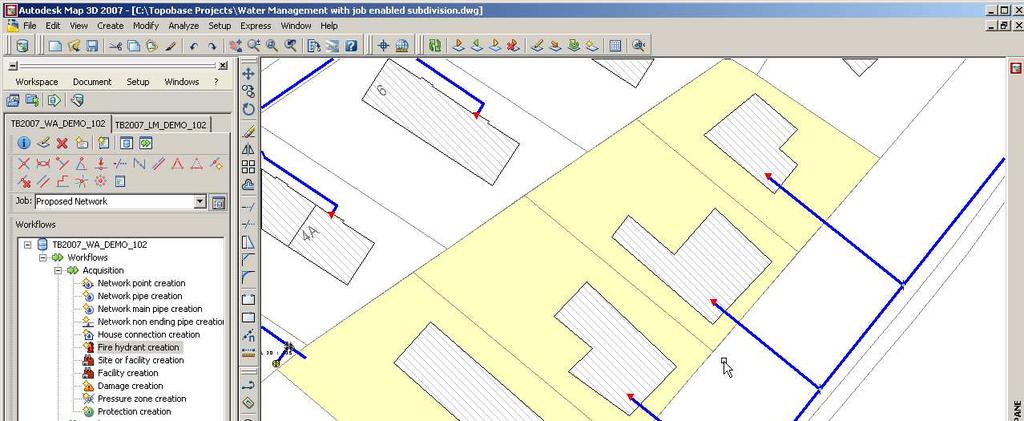Screen dimensions: 1024x421
Task: Collapse the Acquisition tree node
Action: 57,270
